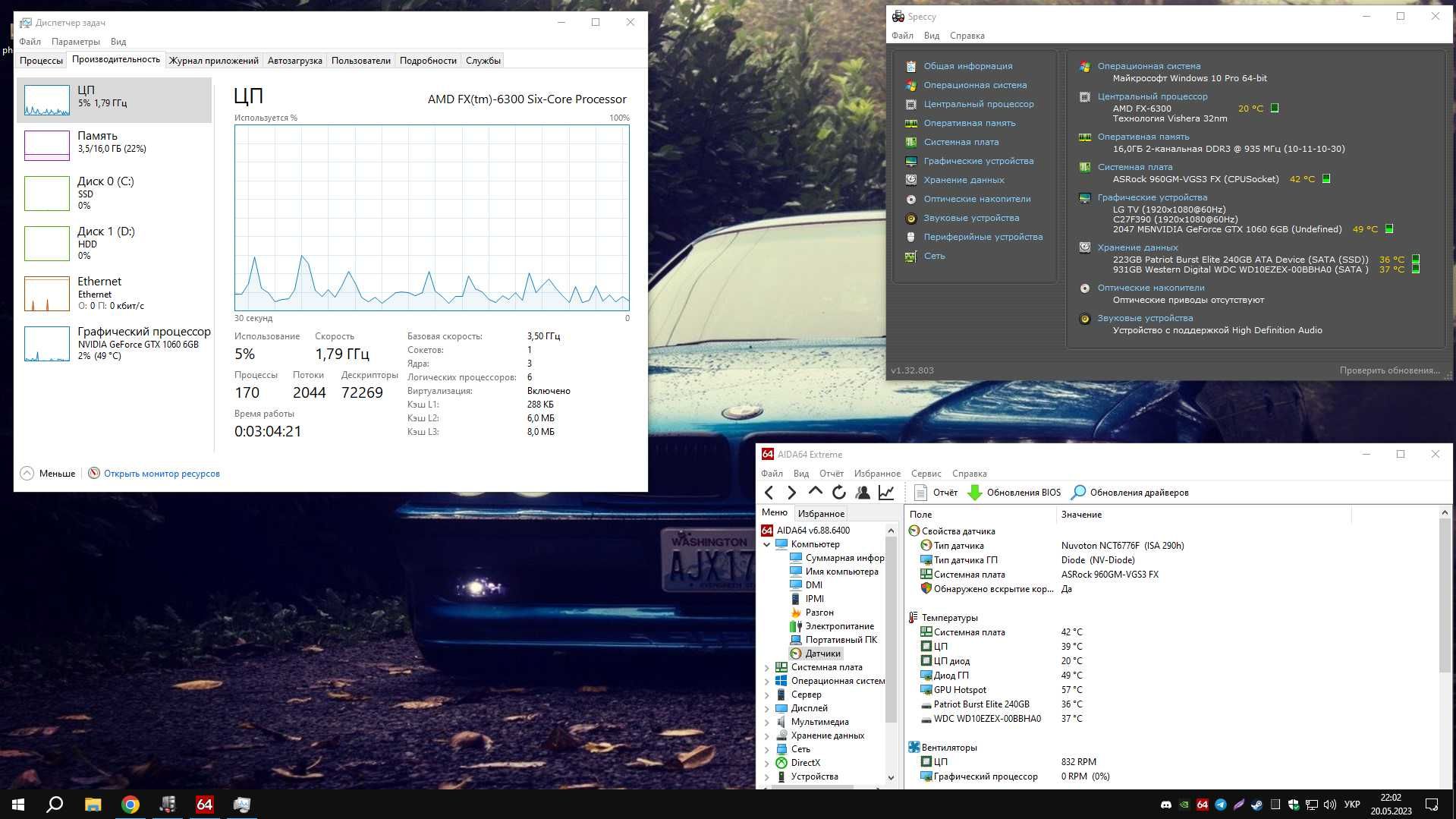The width and height of the screenshot is (1456, 819).
Task: Open Справка menu in Speccy
Action: point(967,36)
